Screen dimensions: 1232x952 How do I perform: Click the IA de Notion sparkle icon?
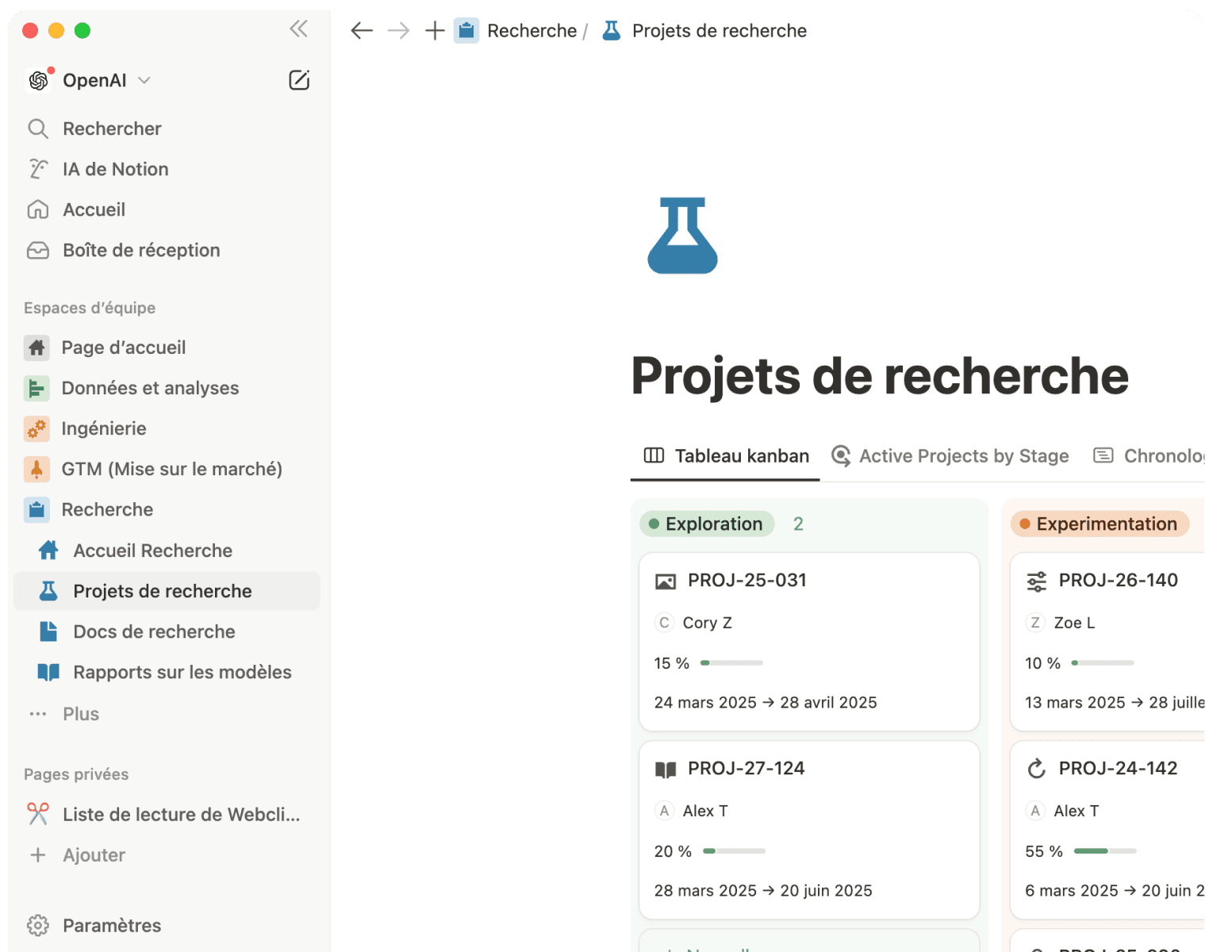click(x=37, y=168)
